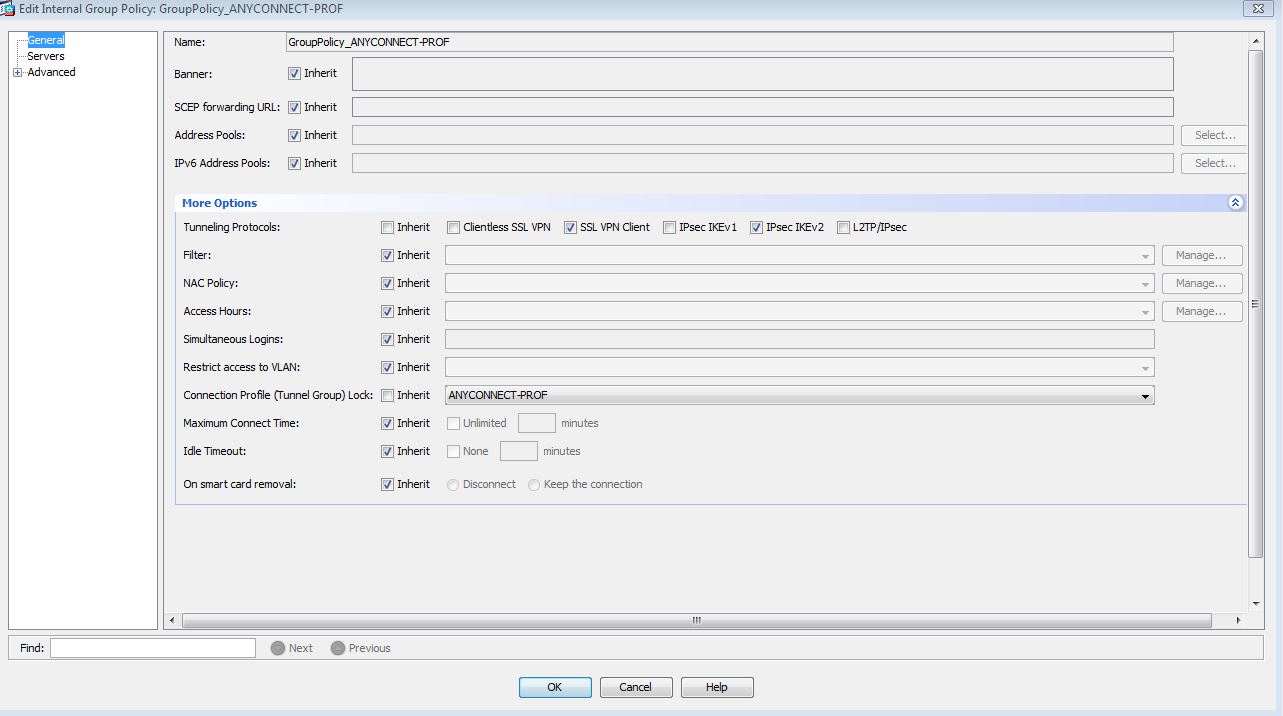Viewport: 1283px width, 716px height.
Task: Disable IPsec IKEv2 protocol
Action: (756, 227)
